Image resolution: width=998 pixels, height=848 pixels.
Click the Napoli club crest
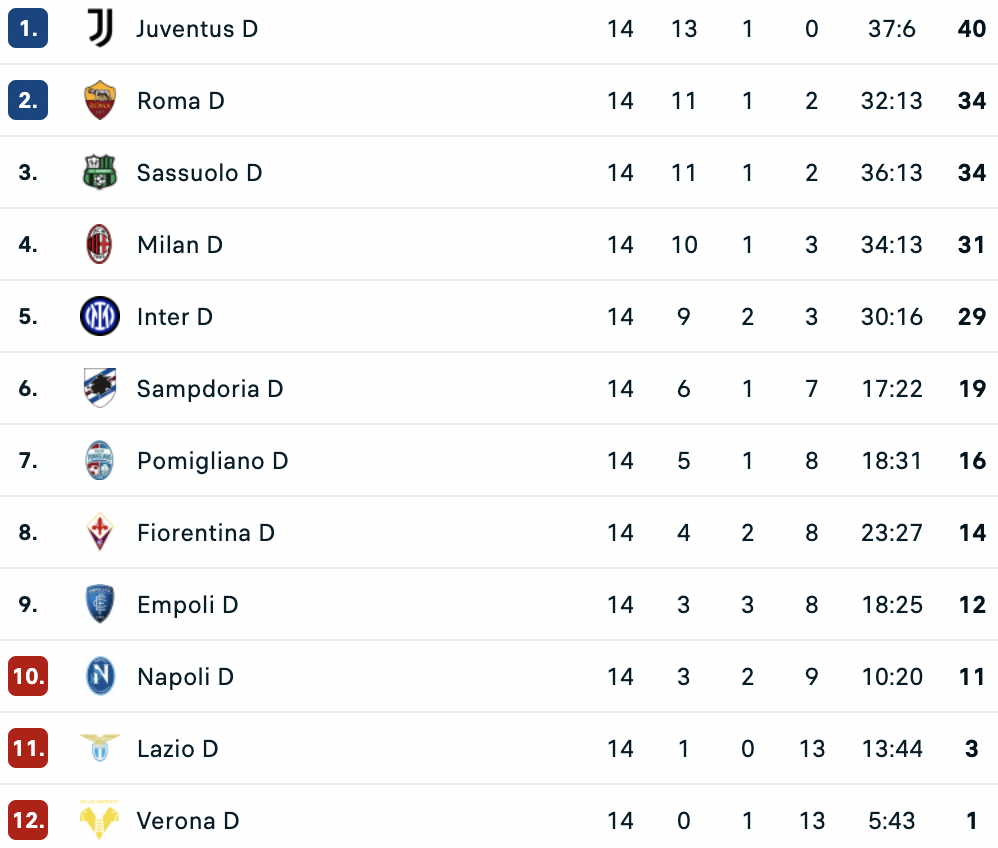pyautogui.click(x=100, y=676)
